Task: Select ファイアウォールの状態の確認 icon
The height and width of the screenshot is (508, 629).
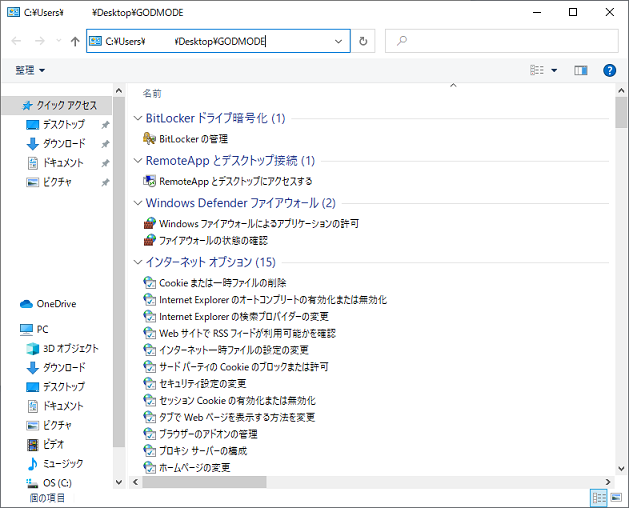Action: click(149, 240)
